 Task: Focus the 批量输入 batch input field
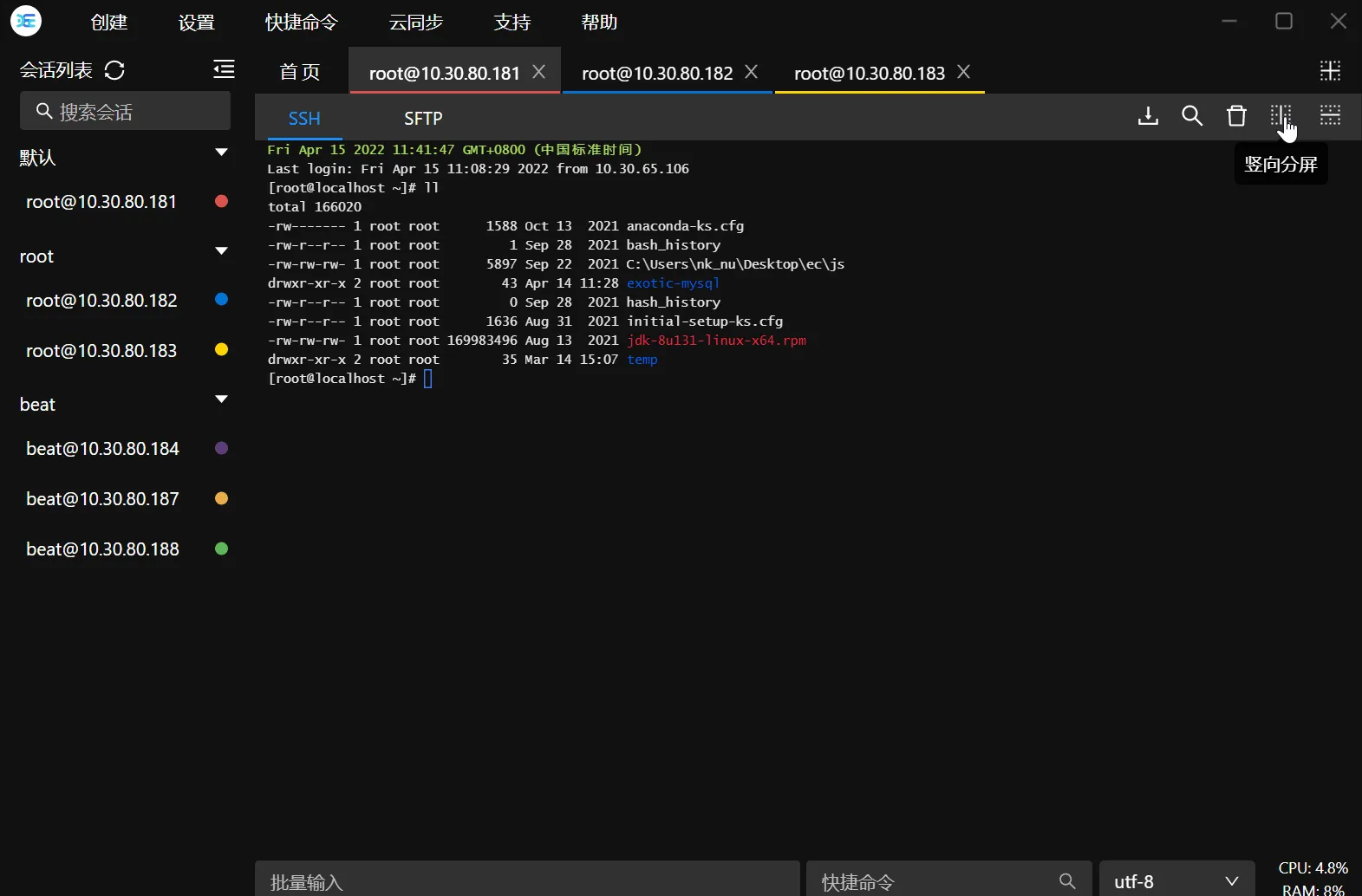pyautogui.click(x=527, y=879)
